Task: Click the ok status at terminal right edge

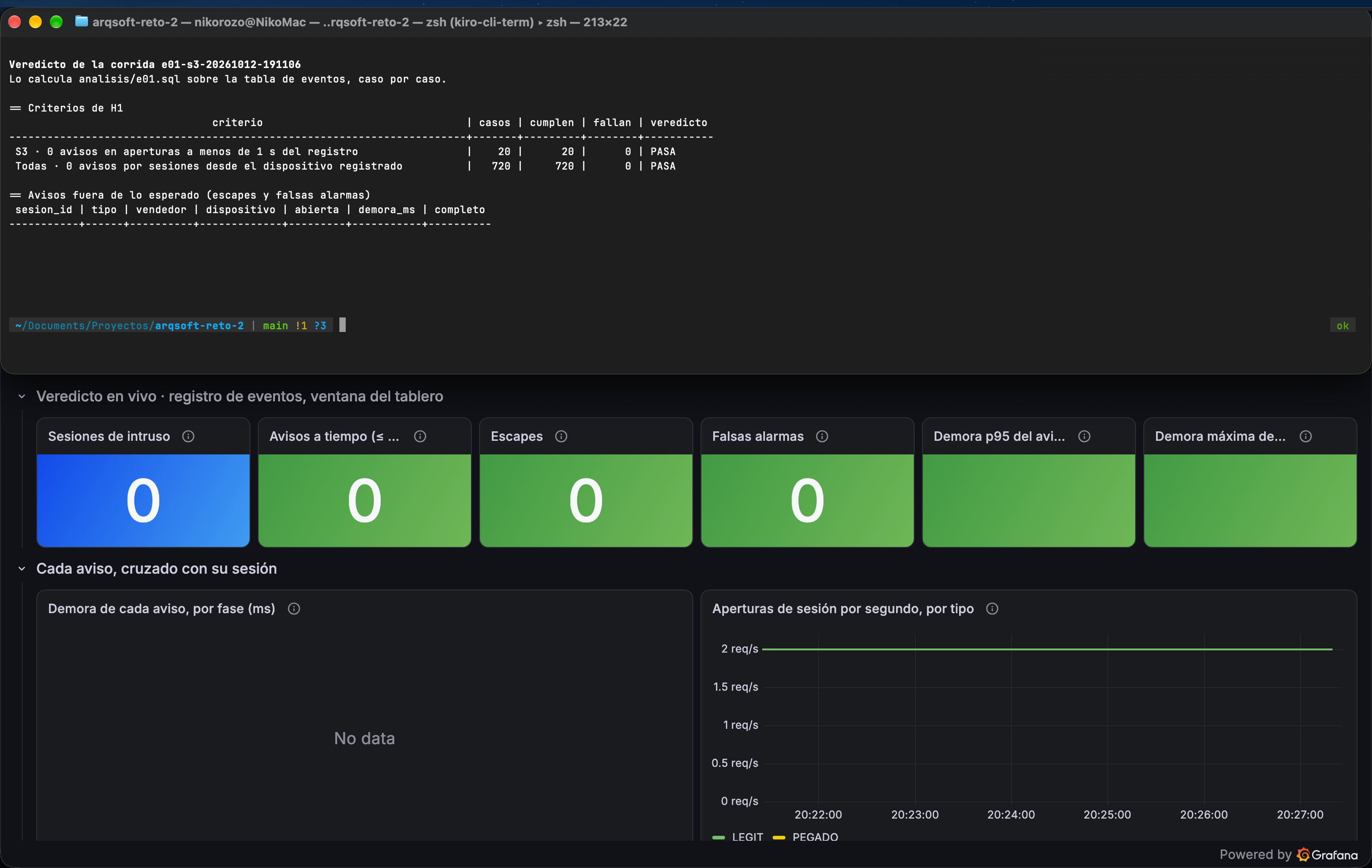Action: 1343,326
